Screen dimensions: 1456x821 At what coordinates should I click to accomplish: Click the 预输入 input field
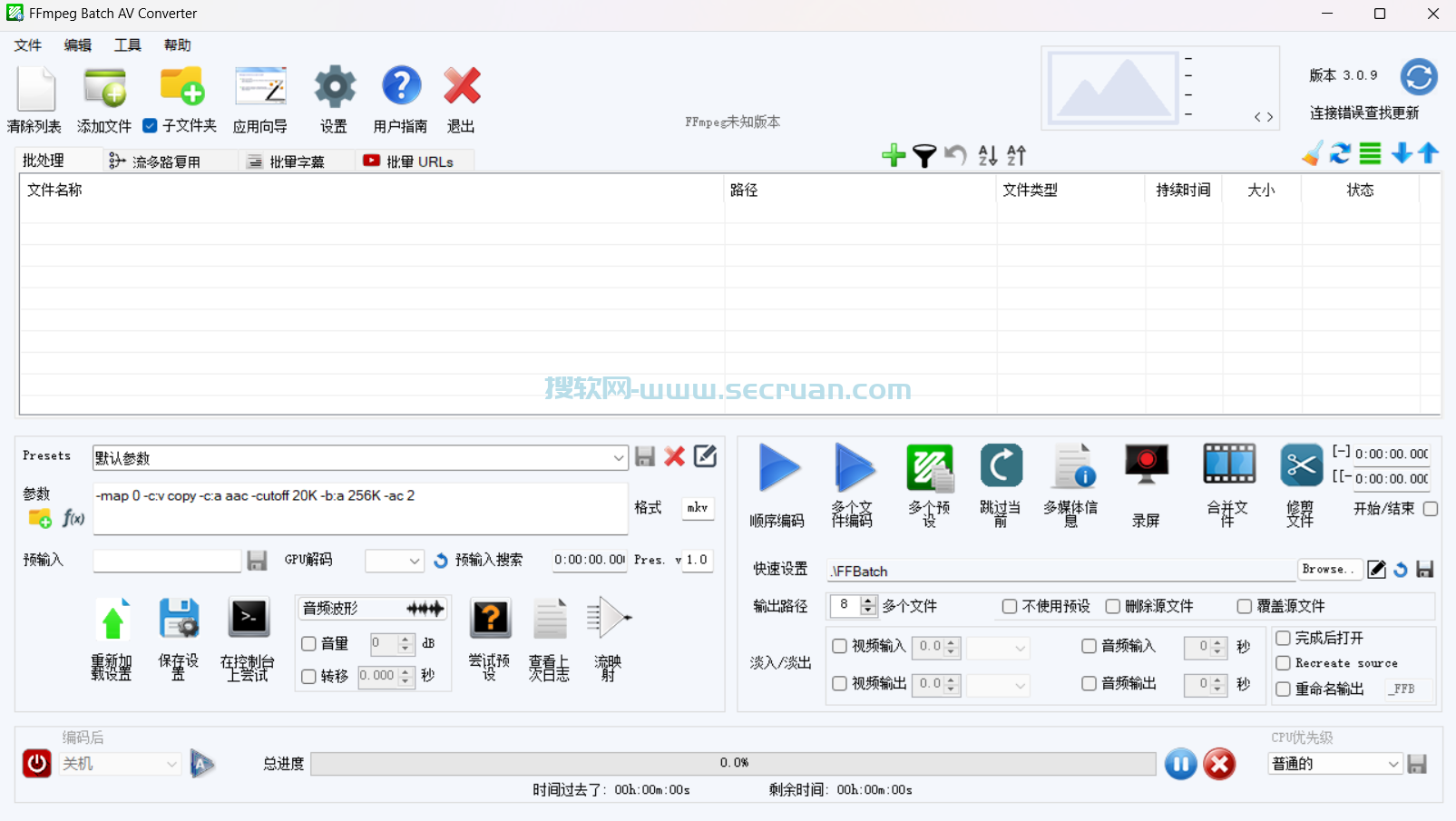click(167, 561)
